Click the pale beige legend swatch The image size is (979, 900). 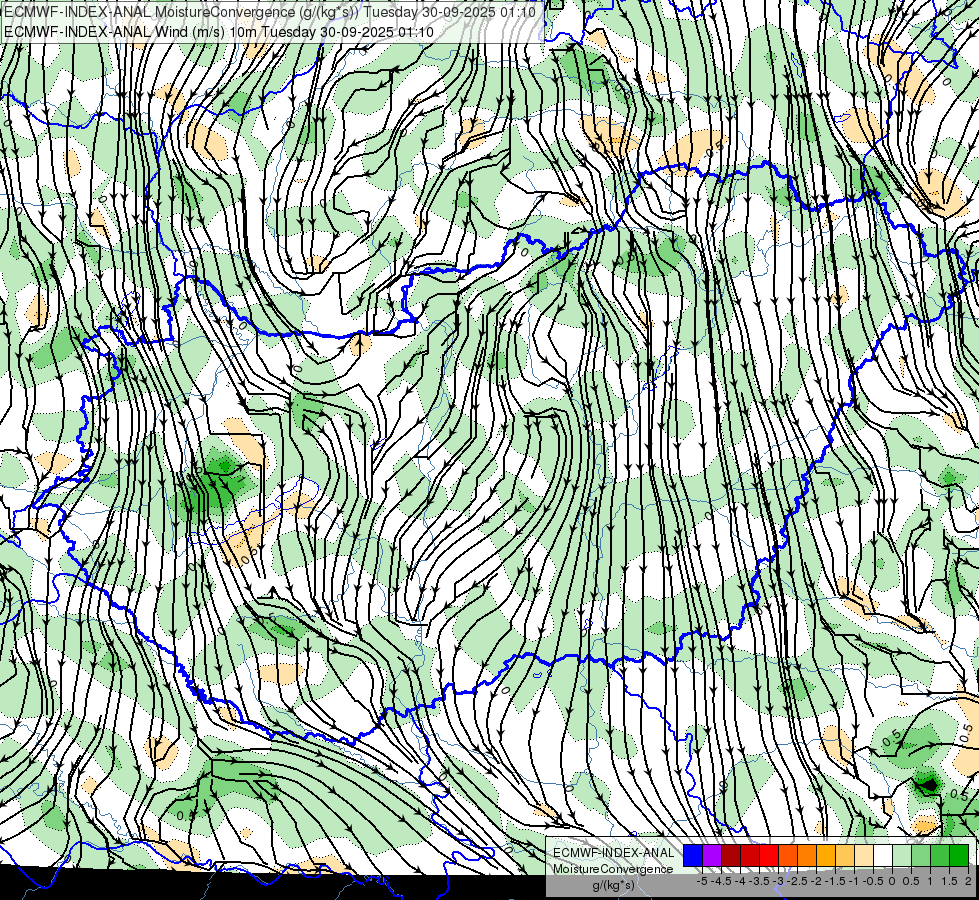point(864,855)
